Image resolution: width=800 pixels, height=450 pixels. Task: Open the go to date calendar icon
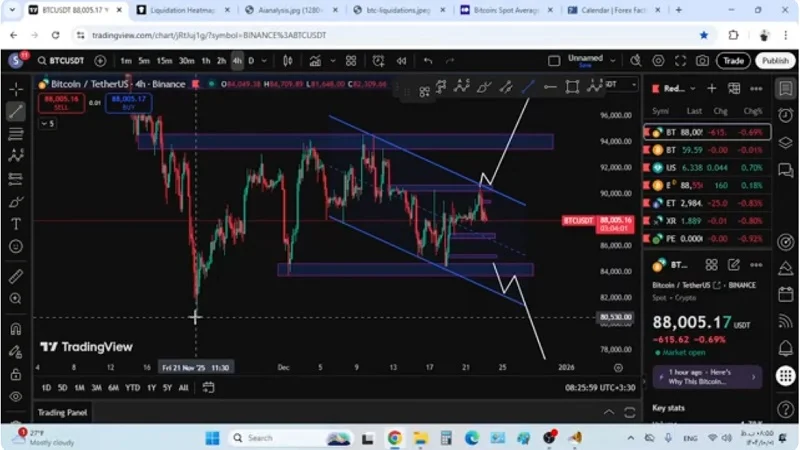click(x=208, y=388)
